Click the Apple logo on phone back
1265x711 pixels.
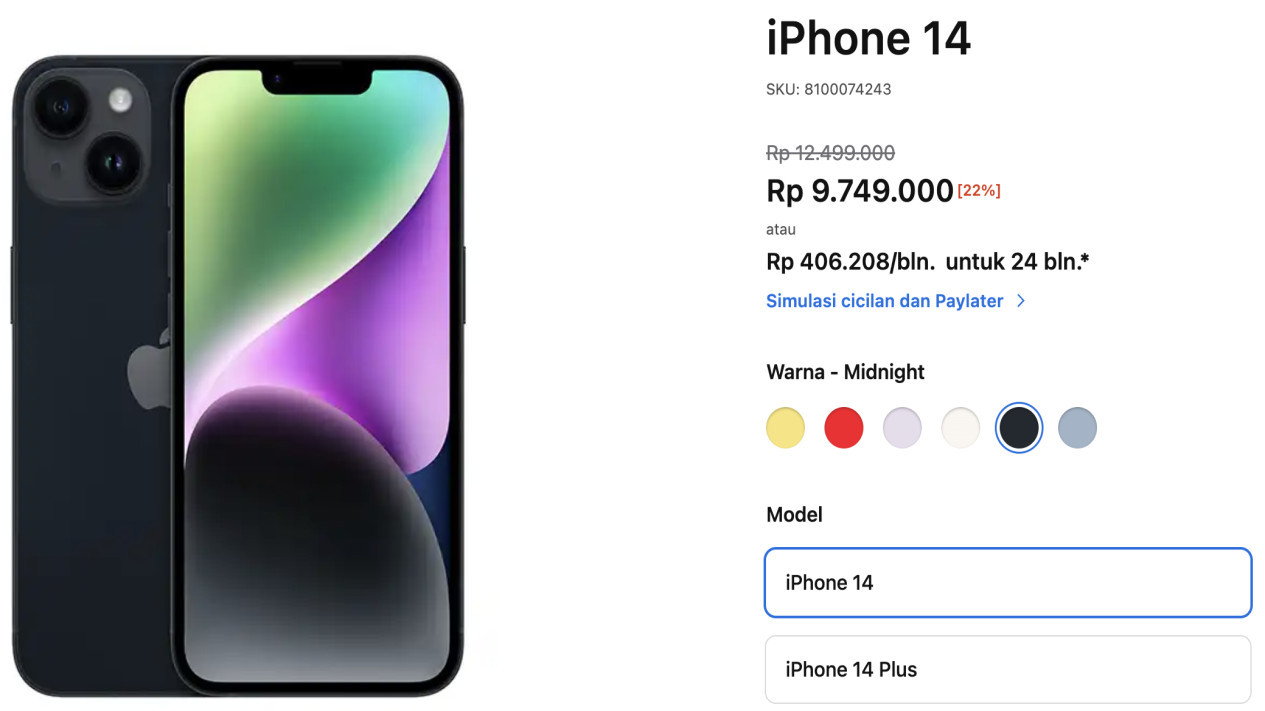[x=148, y=369]
